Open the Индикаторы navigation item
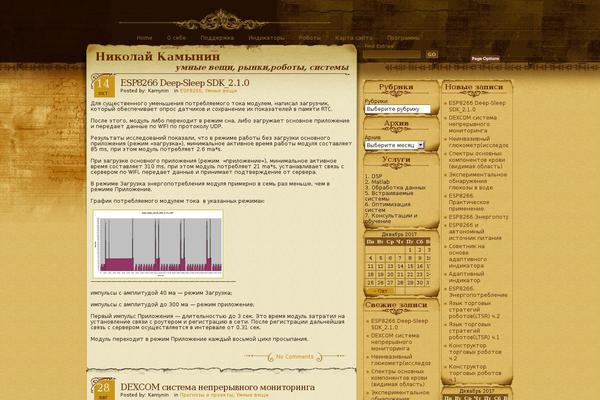The width and height of the screenshot is (600, 400). pyautogui.click(x=266, y=38)
